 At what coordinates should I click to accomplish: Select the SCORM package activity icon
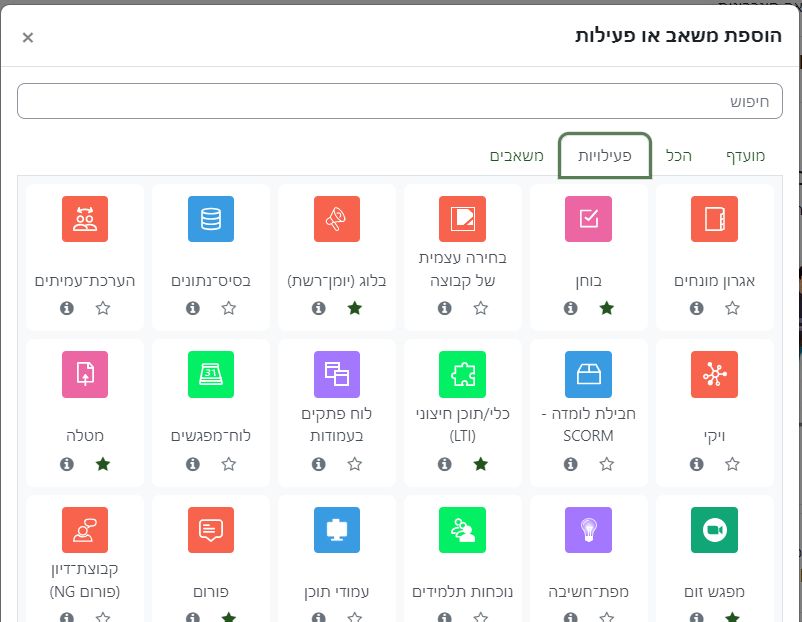(x=588, y=374)
